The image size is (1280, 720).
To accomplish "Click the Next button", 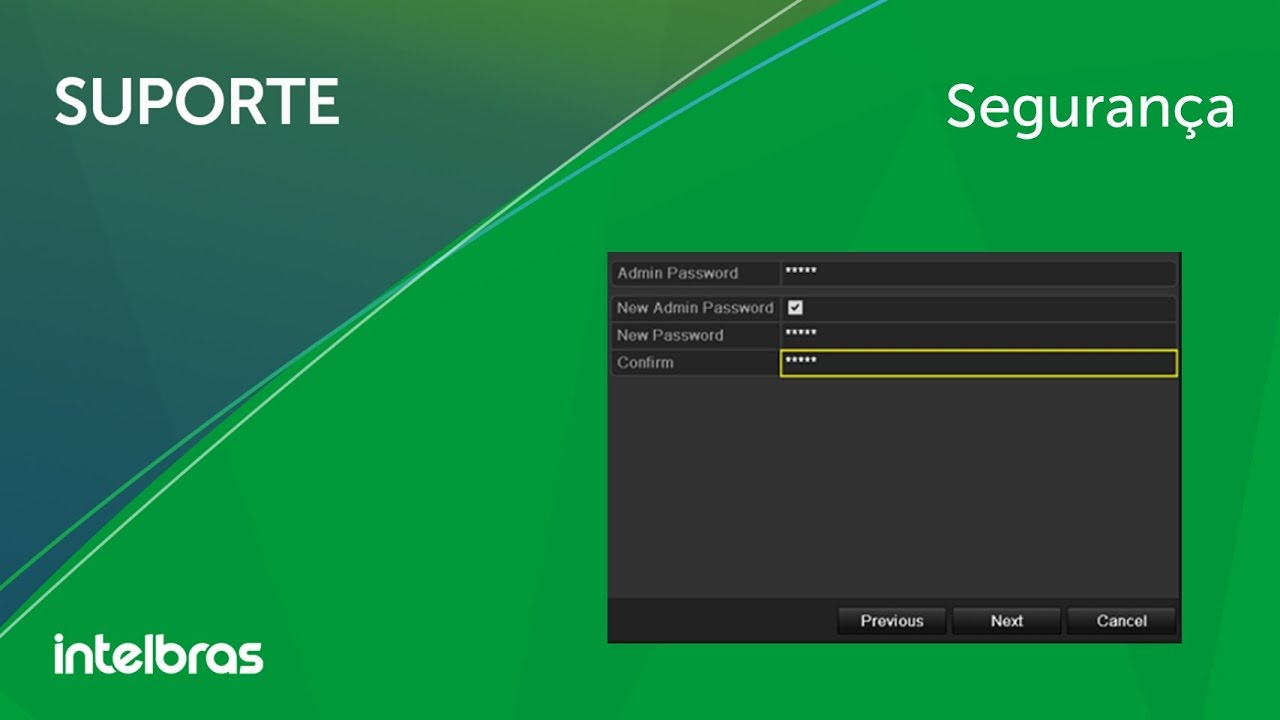I will [x=1007, y=621].
